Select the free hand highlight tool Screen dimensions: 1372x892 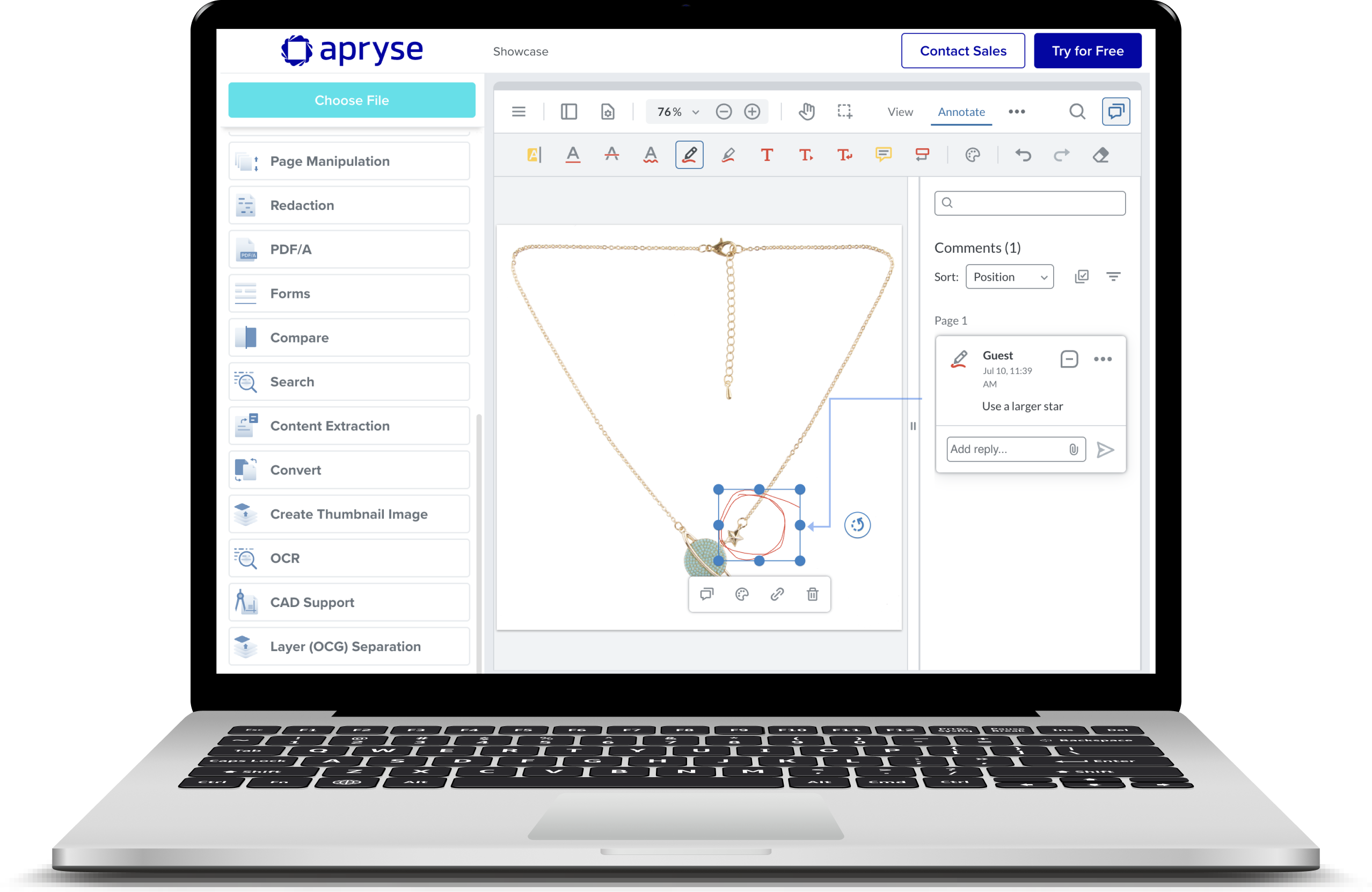pyautogui.click(x=727, y=155)
